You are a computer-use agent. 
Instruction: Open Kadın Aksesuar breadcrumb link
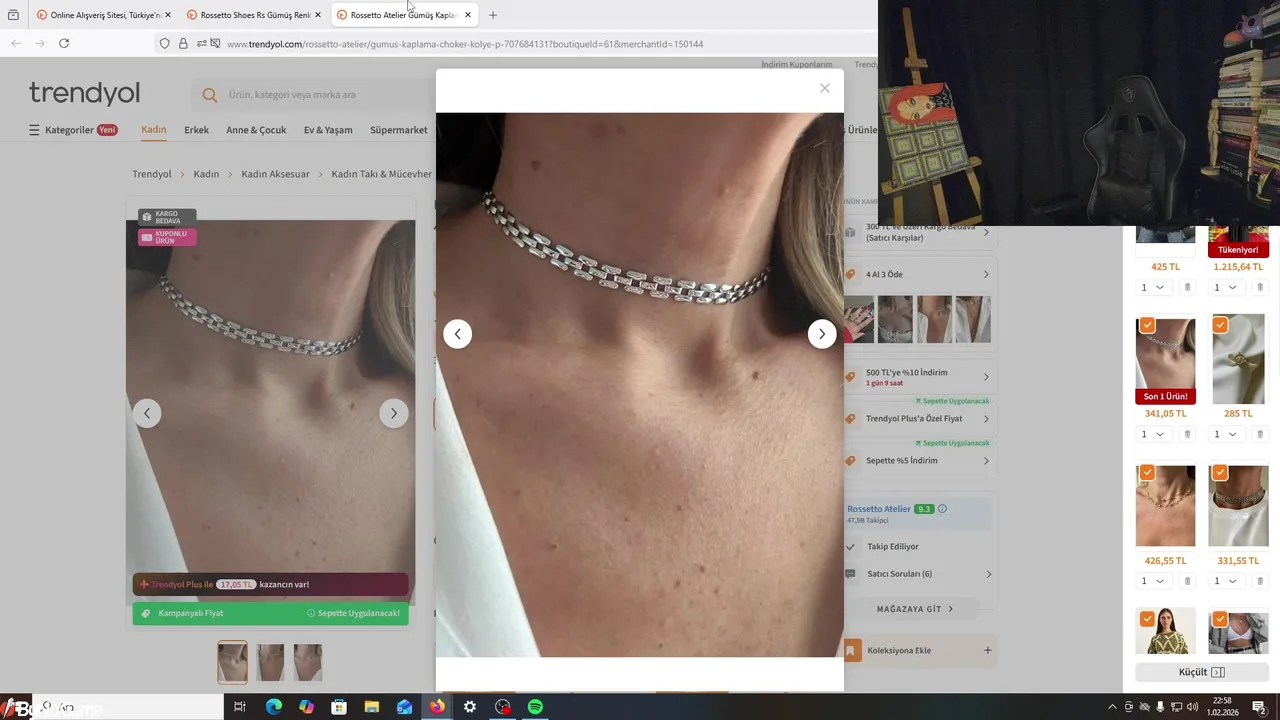point(275,174)
